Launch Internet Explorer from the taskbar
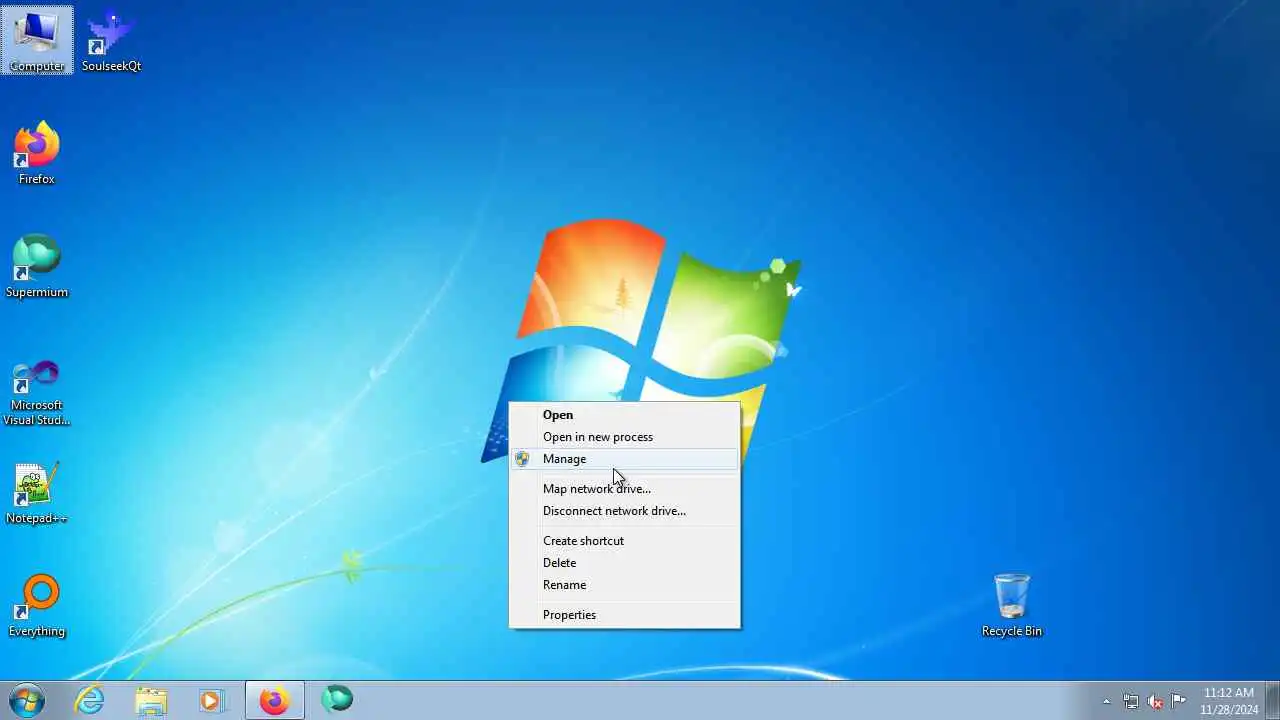This screenshot has width=1280, height=720. (90, 700)
